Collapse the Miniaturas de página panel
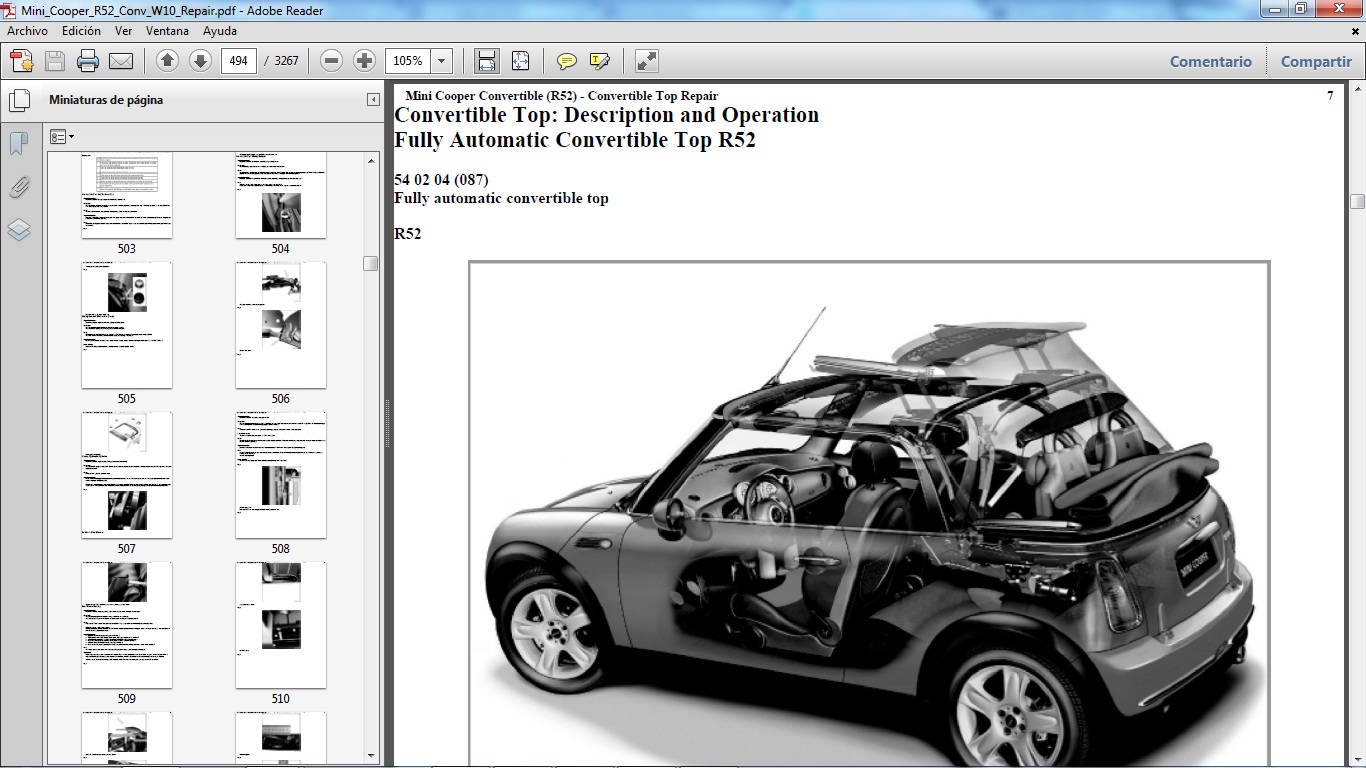 click(373, 100)
